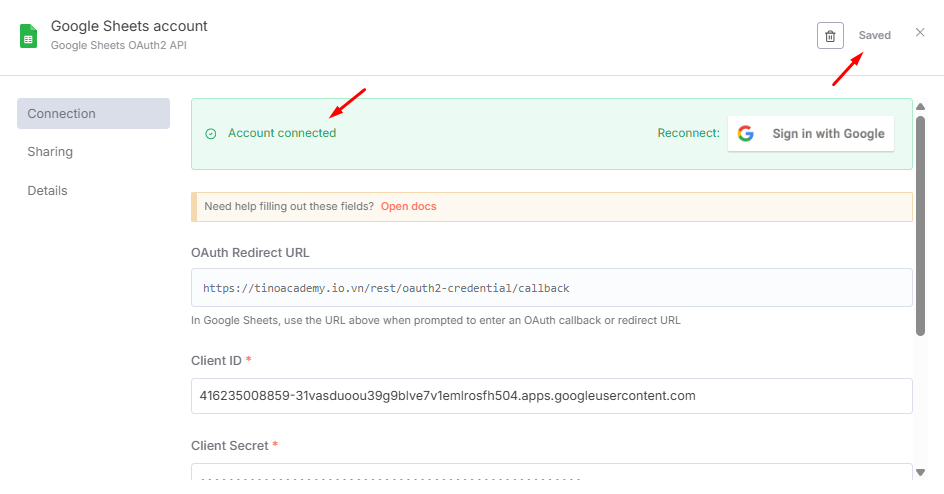Click the Google logo icon
Image resolution: width=944 pixels, height=494 pixels.
point(746,134)
